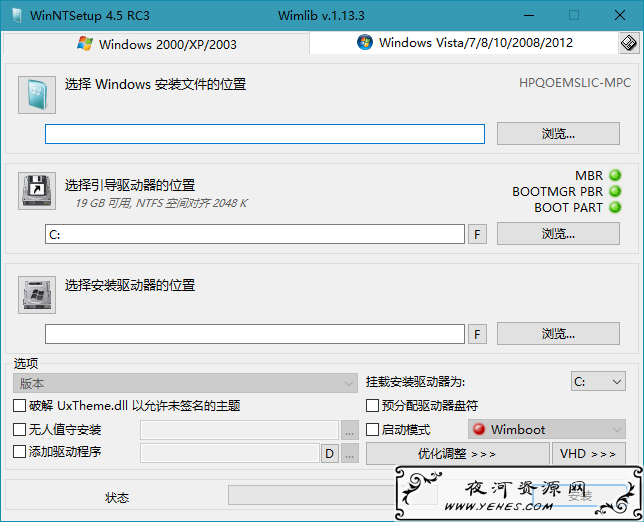This screenshot has height=522, width=644.
Task: Click the D button for drivers
Action: tap(329, 453)
